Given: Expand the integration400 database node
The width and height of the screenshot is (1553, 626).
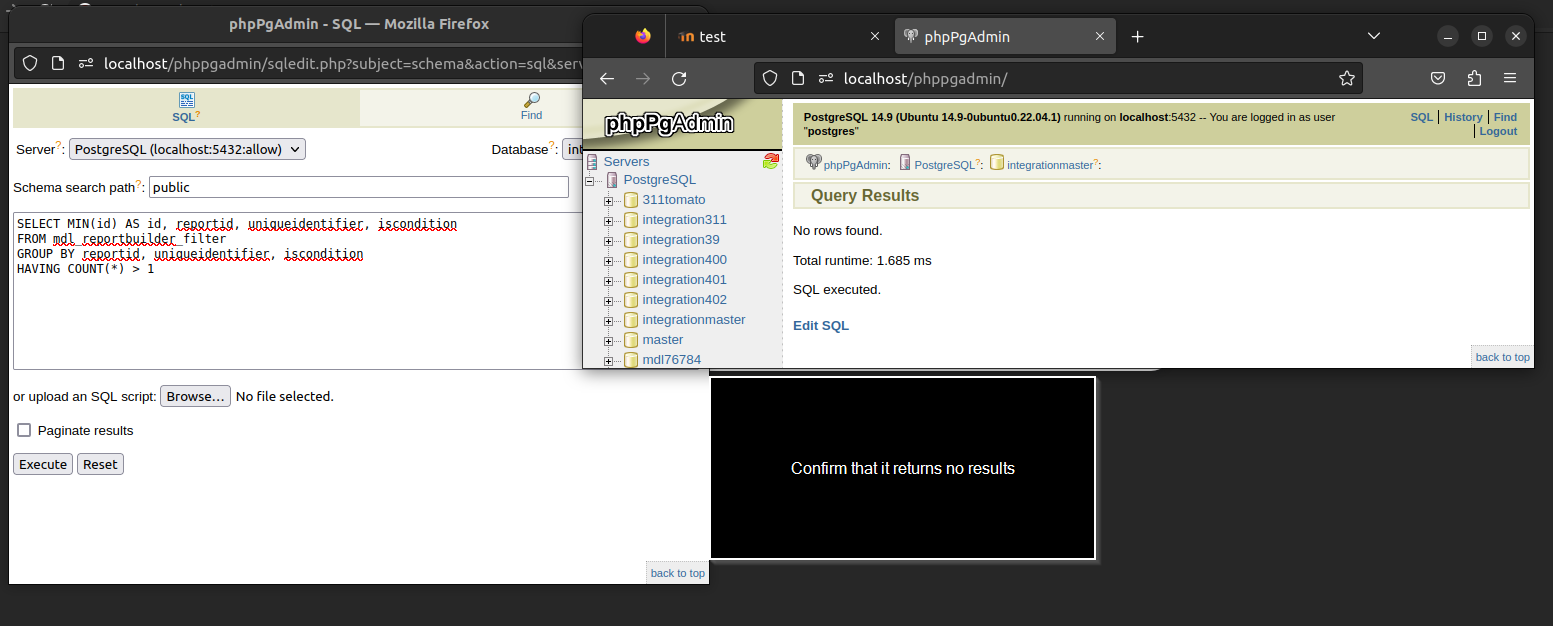Looking at the screenshot, I should tap(609, 261).
